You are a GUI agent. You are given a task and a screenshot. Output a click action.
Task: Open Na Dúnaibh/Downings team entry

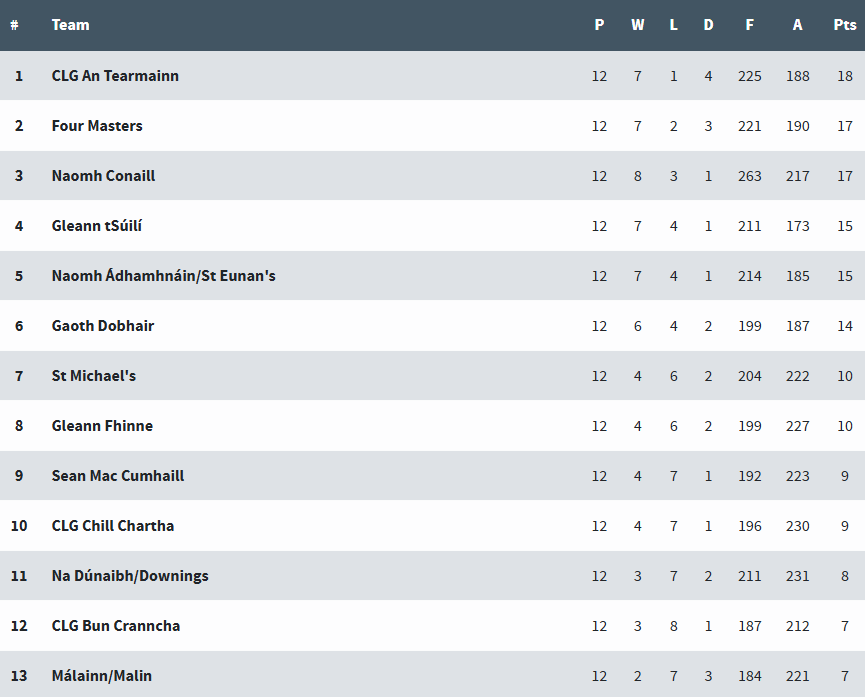130,576
